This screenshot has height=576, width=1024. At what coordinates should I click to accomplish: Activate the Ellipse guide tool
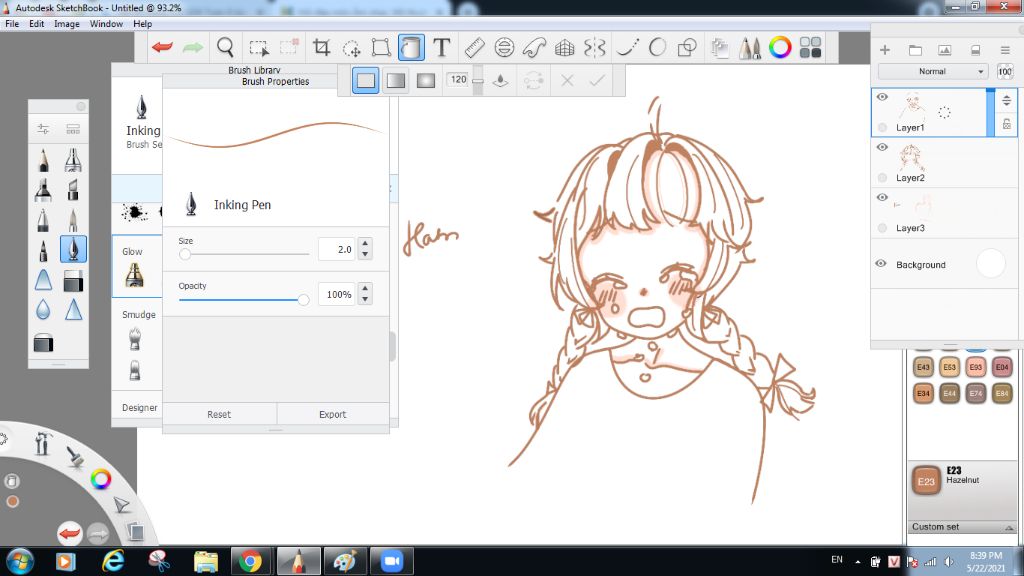coord(504,47)
